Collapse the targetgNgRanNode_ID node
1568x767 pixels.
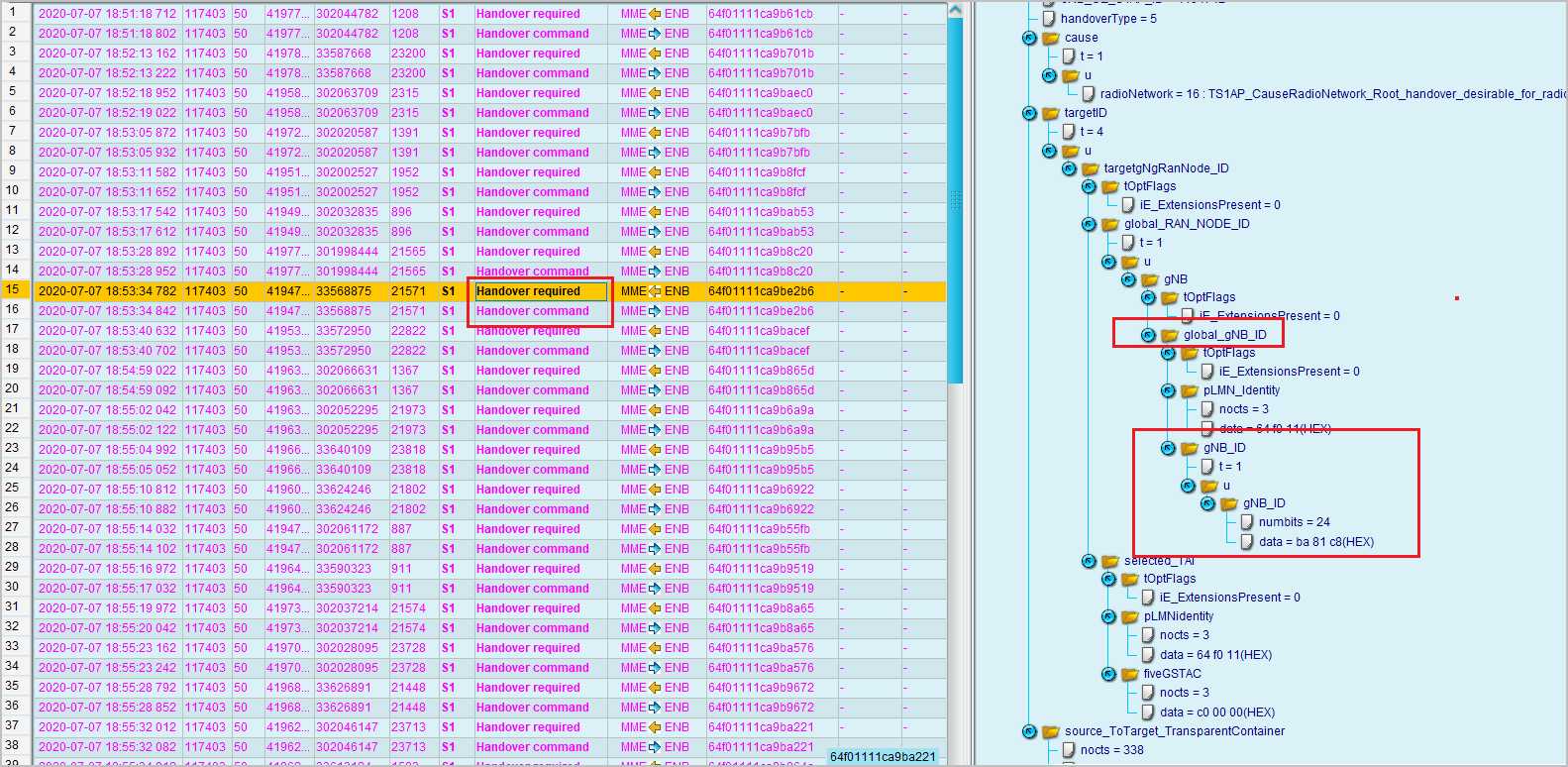(x=1069, y=168)
